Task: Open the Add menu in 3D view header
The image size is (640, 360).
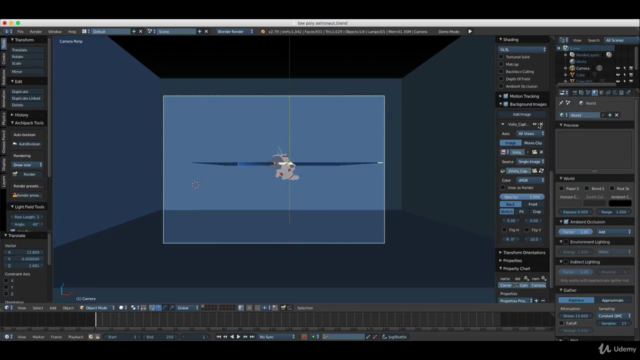Action: click(x=53, y=308)
